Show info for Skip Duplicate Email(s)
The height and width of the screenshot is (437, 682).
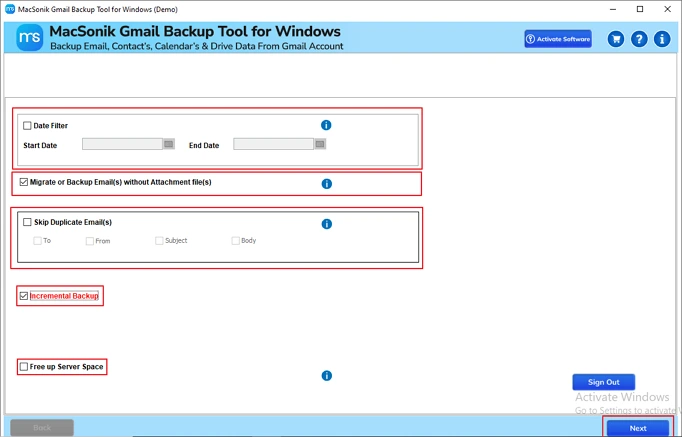[x=327, y=224]
